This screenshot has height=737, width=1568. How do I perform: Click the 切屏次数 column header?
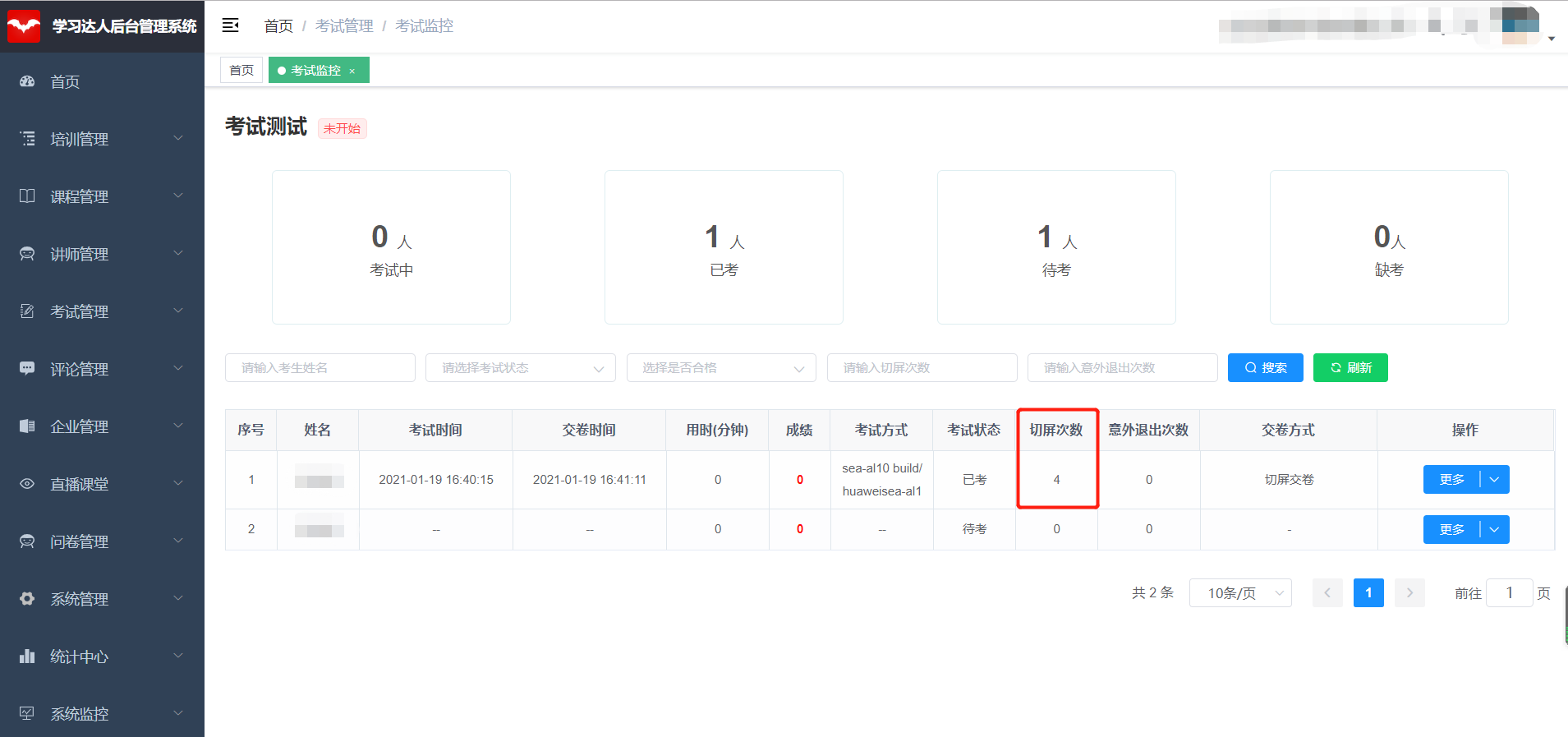click(1056, 430)
